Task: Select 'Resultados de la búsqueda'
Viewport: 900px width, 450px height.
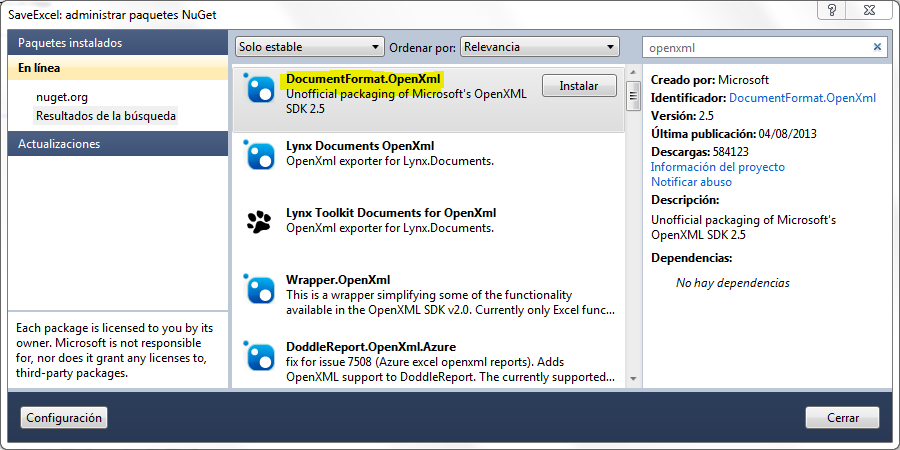Action: tap(106, 115)
